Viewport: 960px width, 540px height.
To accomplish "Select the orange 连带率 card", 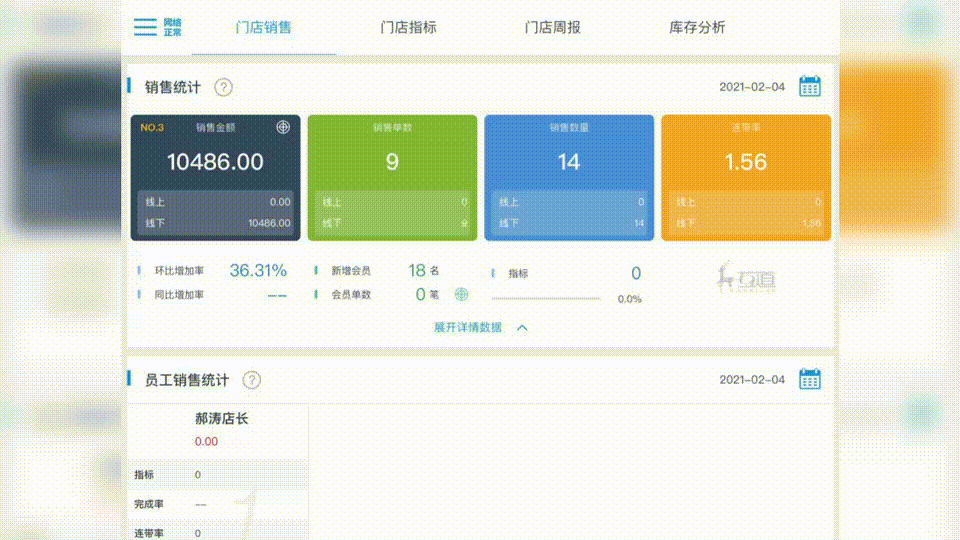I will point(746,178).
